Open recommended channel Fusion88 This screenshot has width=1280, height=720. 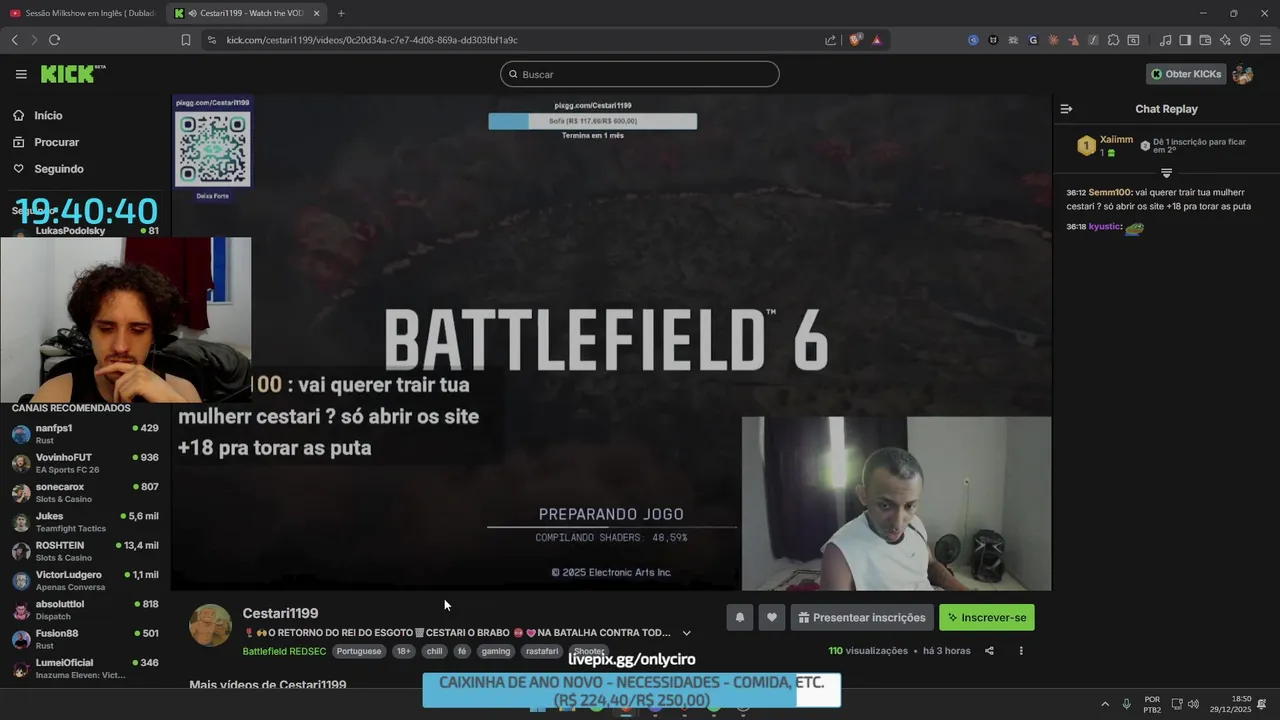pyautogui.click(x=85, y=639)
